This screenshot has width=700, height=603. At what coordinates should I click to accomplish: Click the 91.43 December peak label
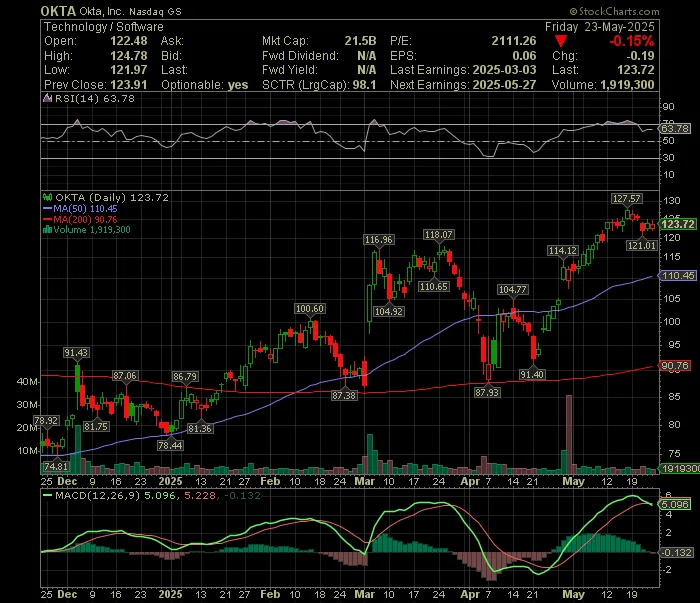76,353
